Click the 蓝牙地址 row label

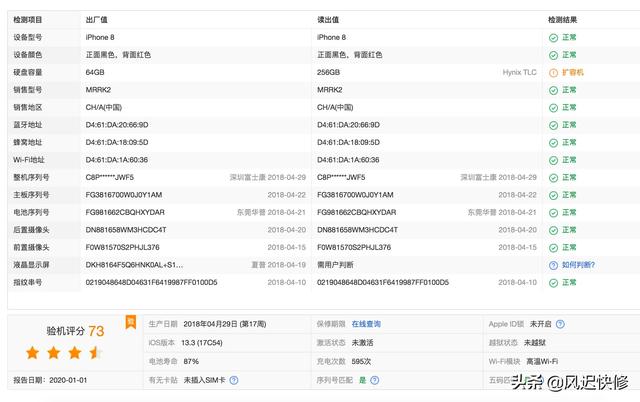pyautogui.click(x=28, y=125)
